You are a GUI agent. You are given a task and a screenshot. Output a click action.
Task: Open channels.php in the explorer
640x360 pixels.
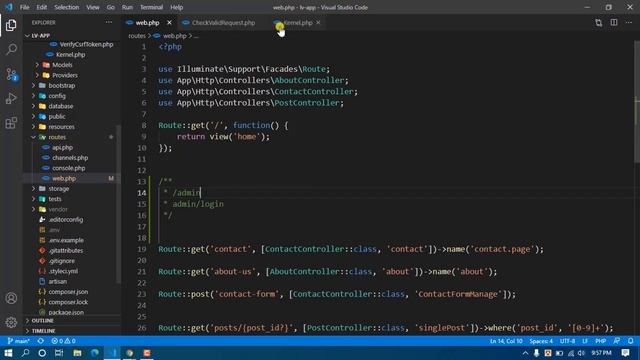[x=70, y=158]
